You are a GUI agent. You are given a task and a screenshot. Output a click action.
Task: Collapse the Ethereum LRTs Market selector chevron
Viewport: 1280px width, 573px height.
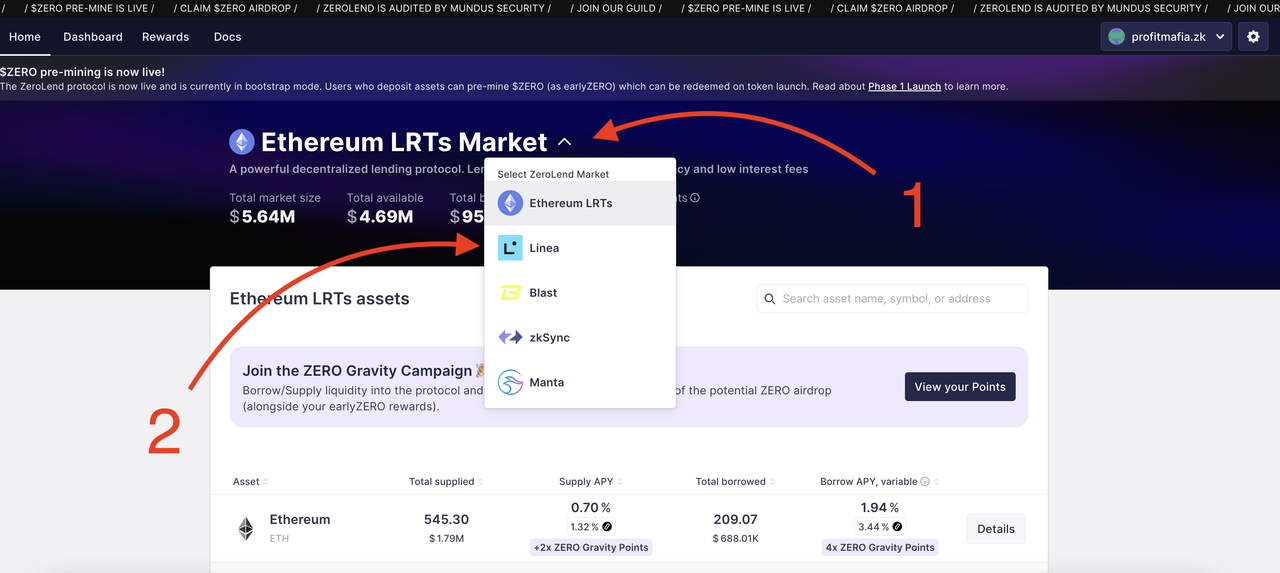tap(564, 143)
